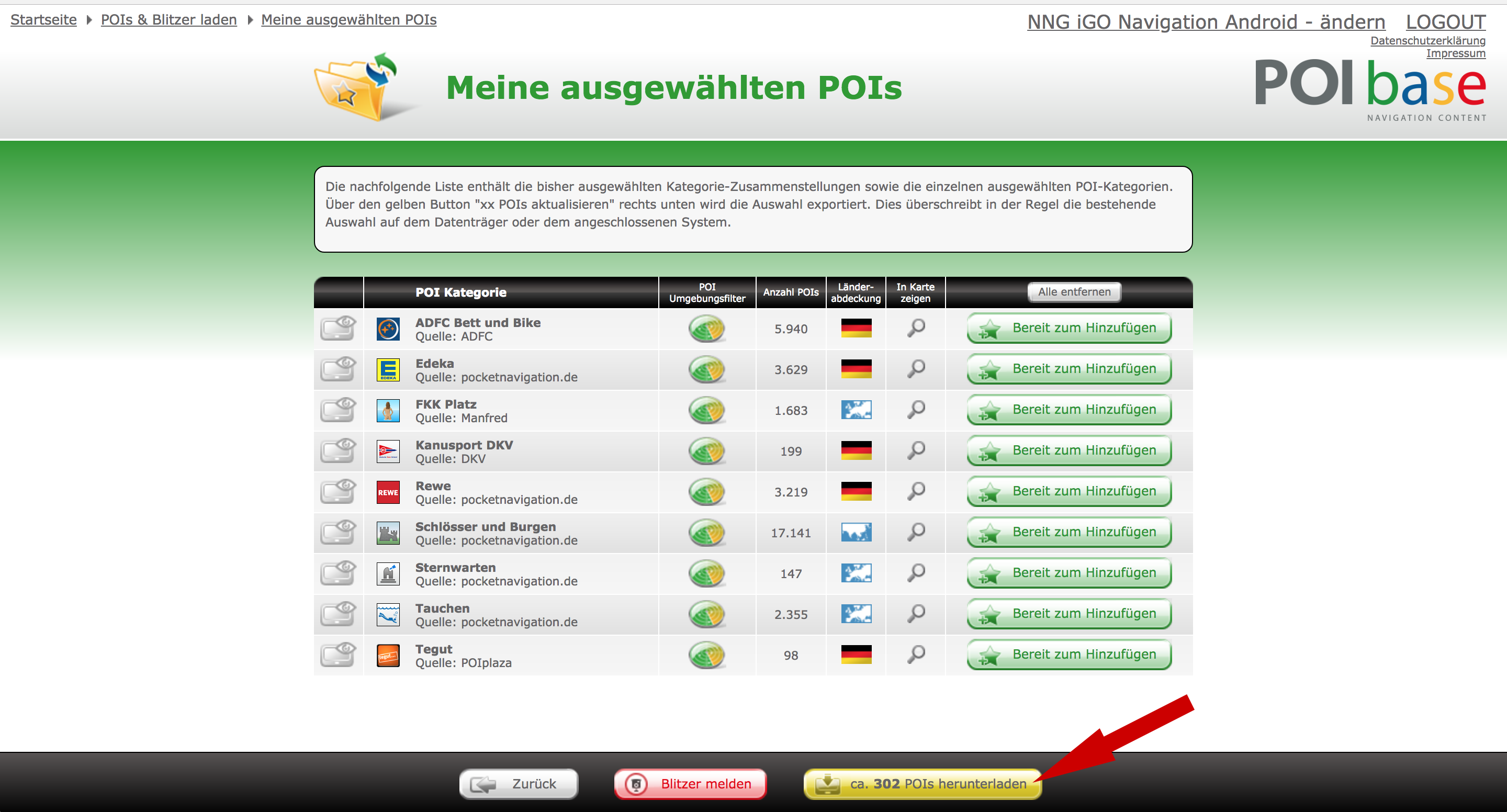Click the Europe map icon for FKK Platz
Image resolution: width=1507 pixels, height=812 pixels.
(856, 410)
